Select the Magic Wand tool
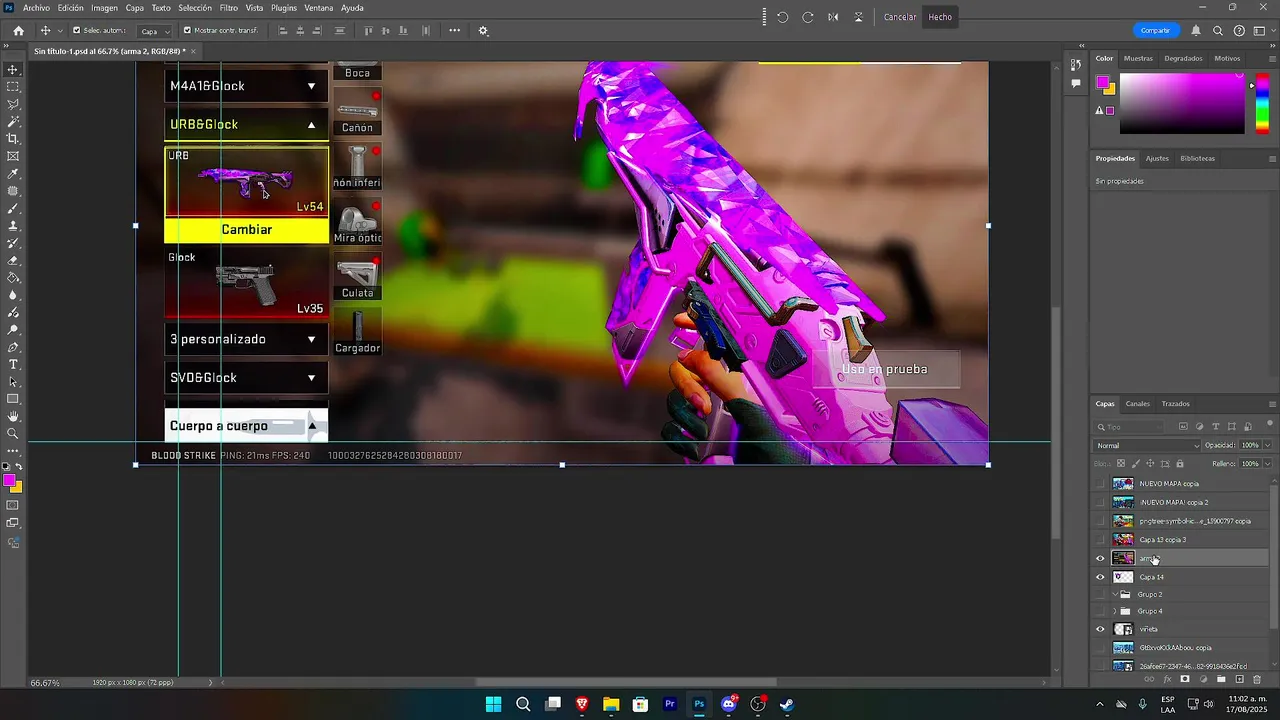 13,121
